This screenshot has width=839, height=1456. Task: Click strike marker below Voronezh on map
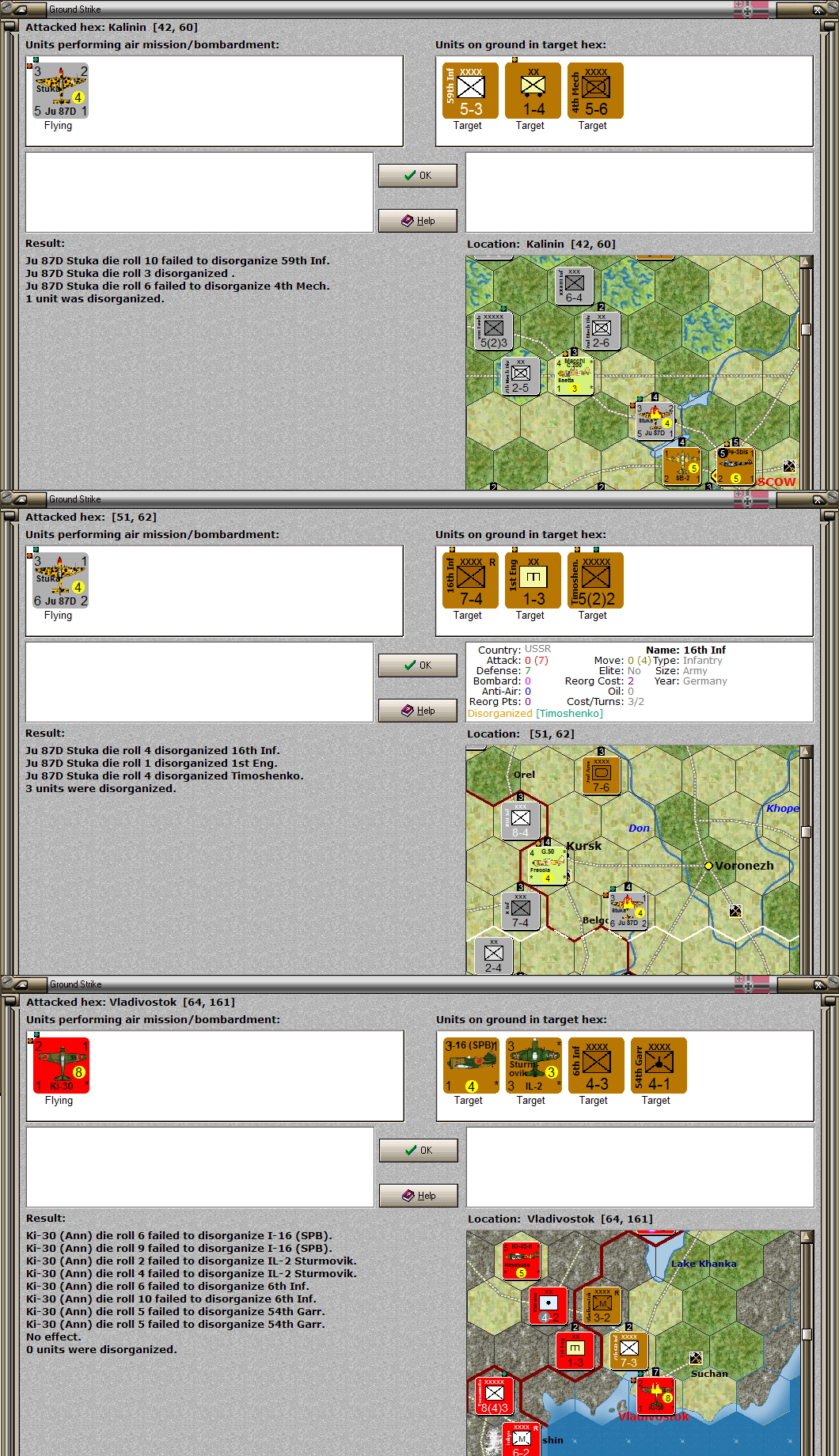[x=735, y=911]
